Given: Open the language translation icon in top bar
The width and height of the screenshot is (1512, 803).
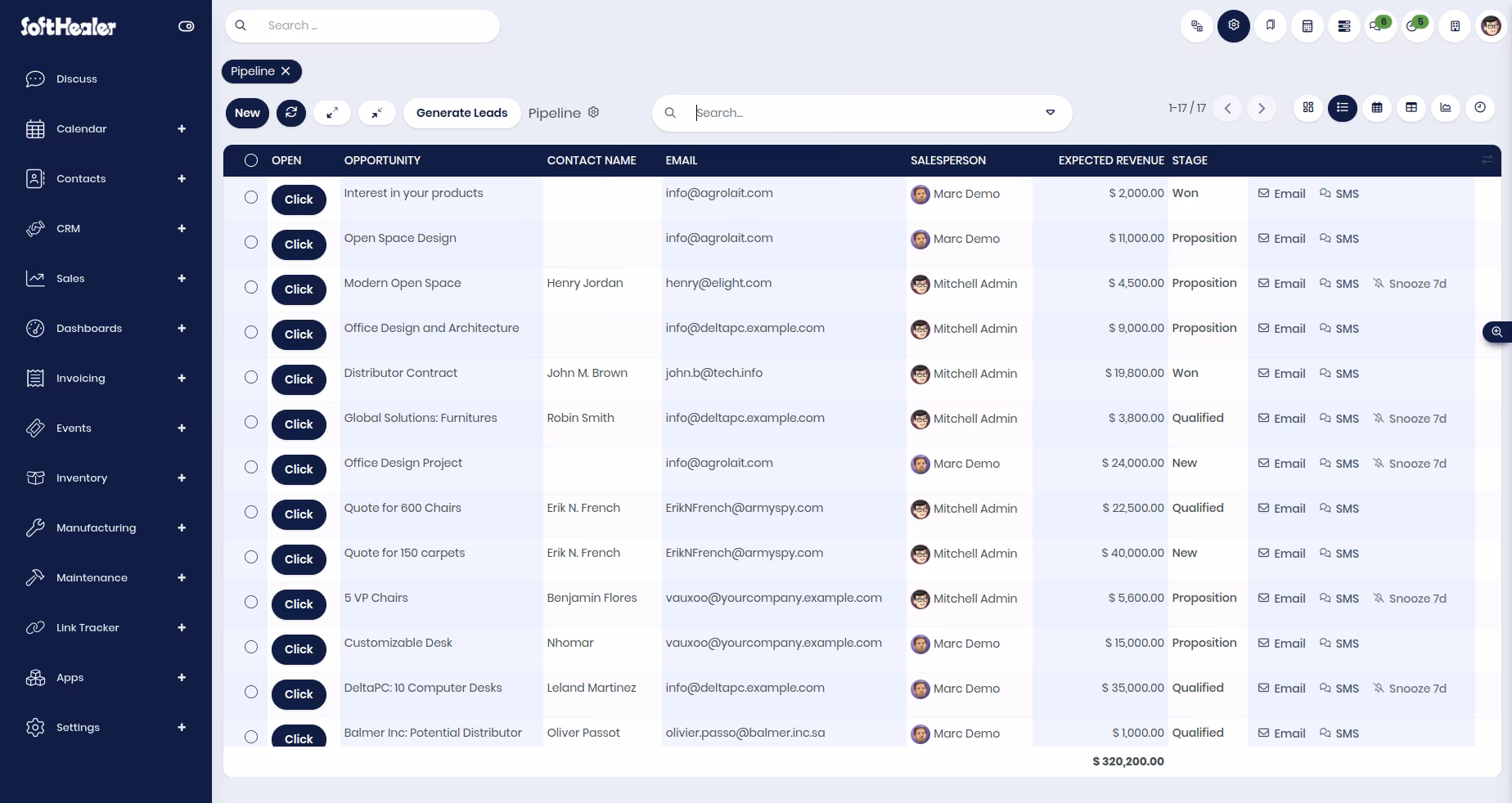Looking at the screenshot, I should (1197, 26).
